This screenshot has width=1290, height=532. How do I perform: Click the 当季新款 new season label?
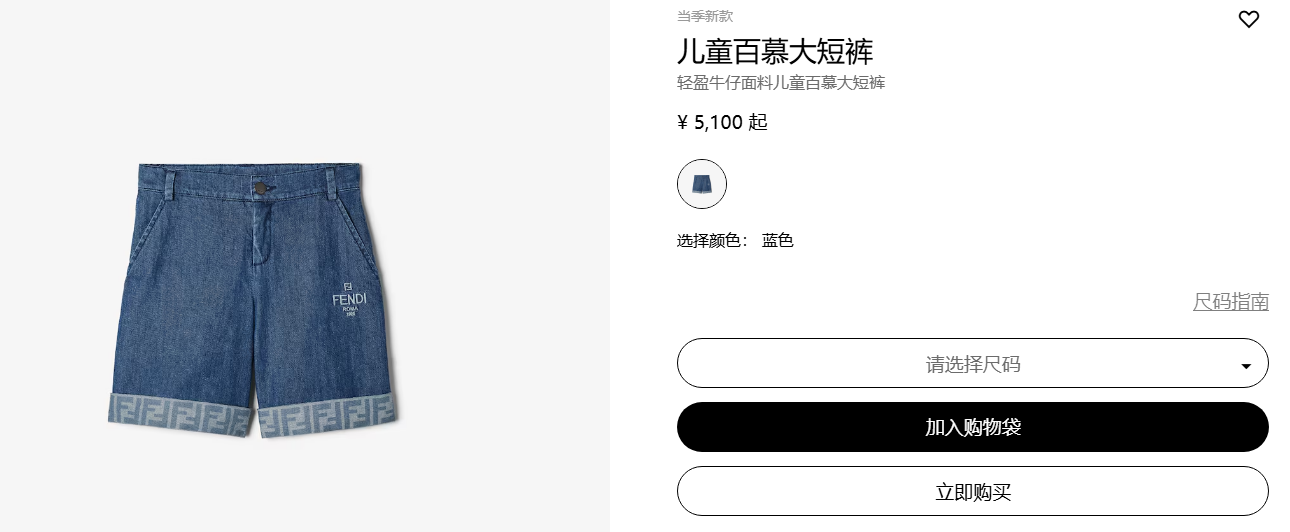point(705,16)
